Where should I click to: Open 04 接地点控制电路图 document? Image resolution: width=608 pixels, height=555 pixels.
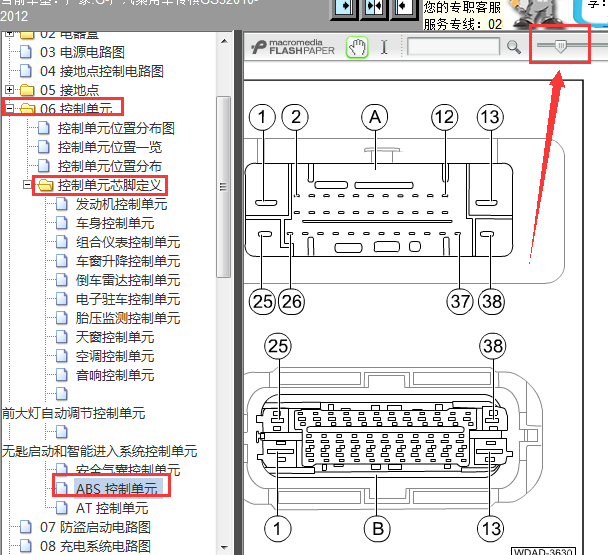click(102, 71)
